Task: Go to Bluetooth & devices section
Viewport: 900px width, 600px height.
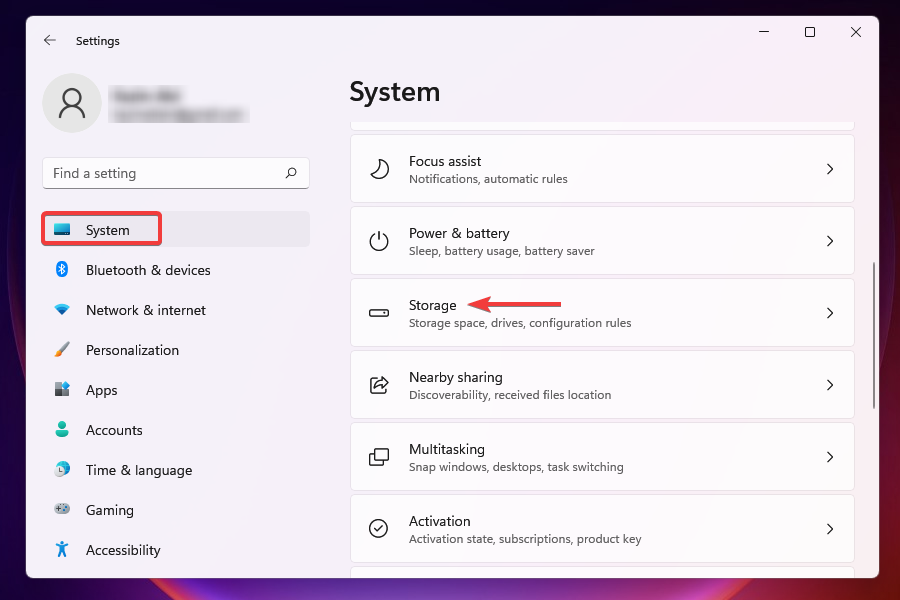Action: click(x=176, y=269)
